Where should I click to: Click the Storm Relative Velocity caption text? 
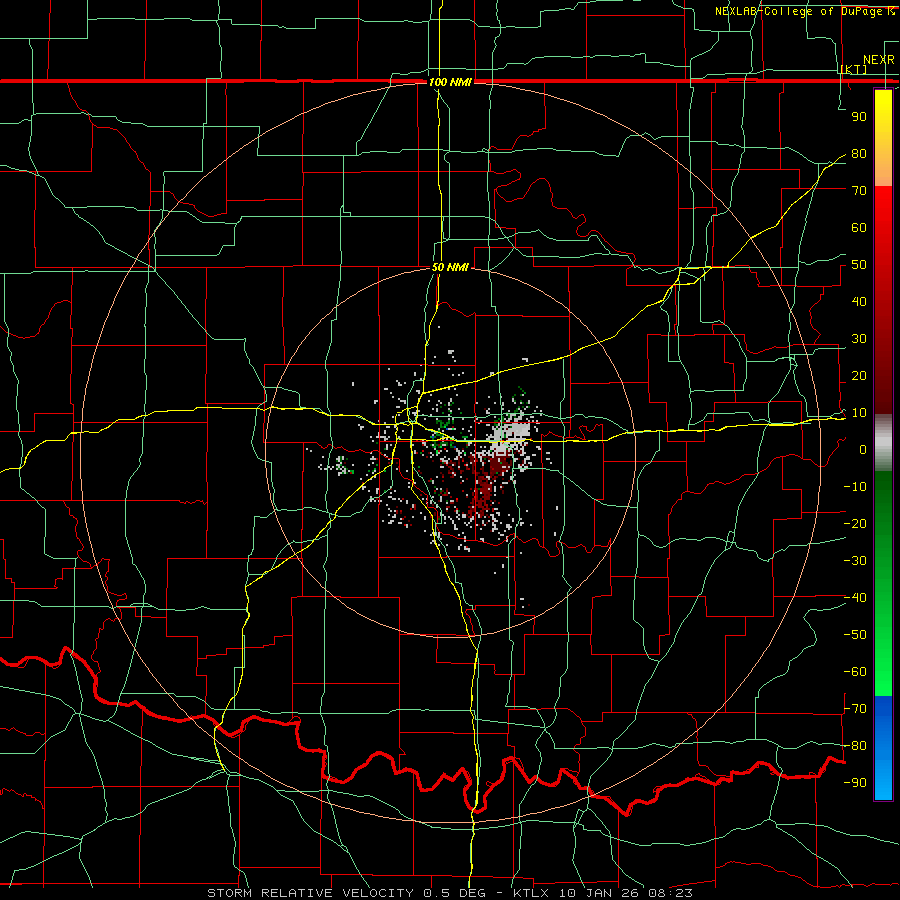click(x=449, y=893)
